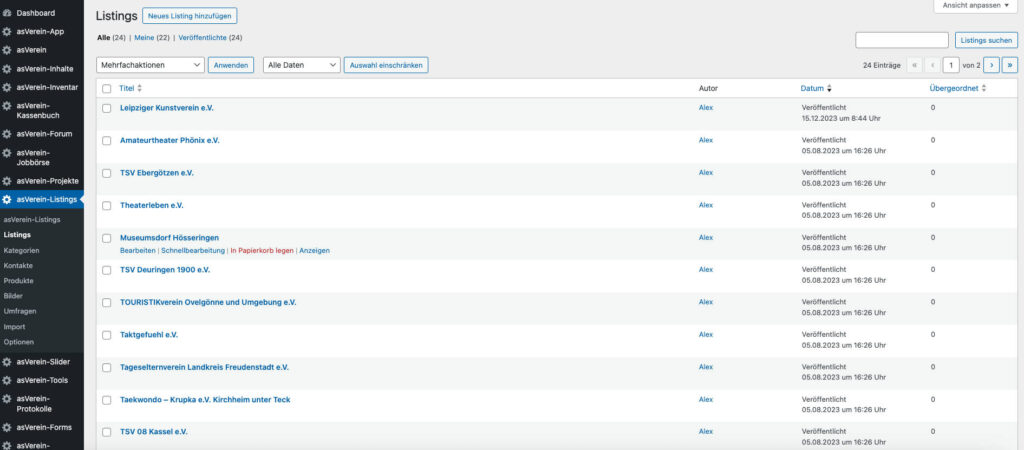This screenshot has height=450, width=1024.
Task: Click Anzeigen under Museumsdorf Hösseringen
Action: tap(315, 251)
